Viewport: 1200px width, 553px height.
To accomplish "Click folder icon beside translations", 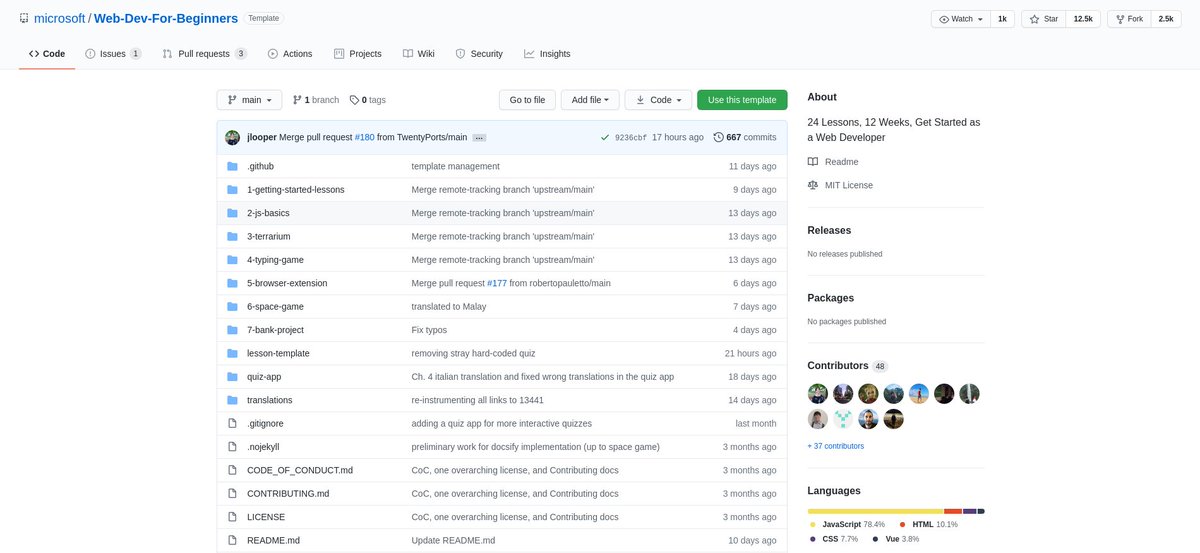I will click(232, 400).
